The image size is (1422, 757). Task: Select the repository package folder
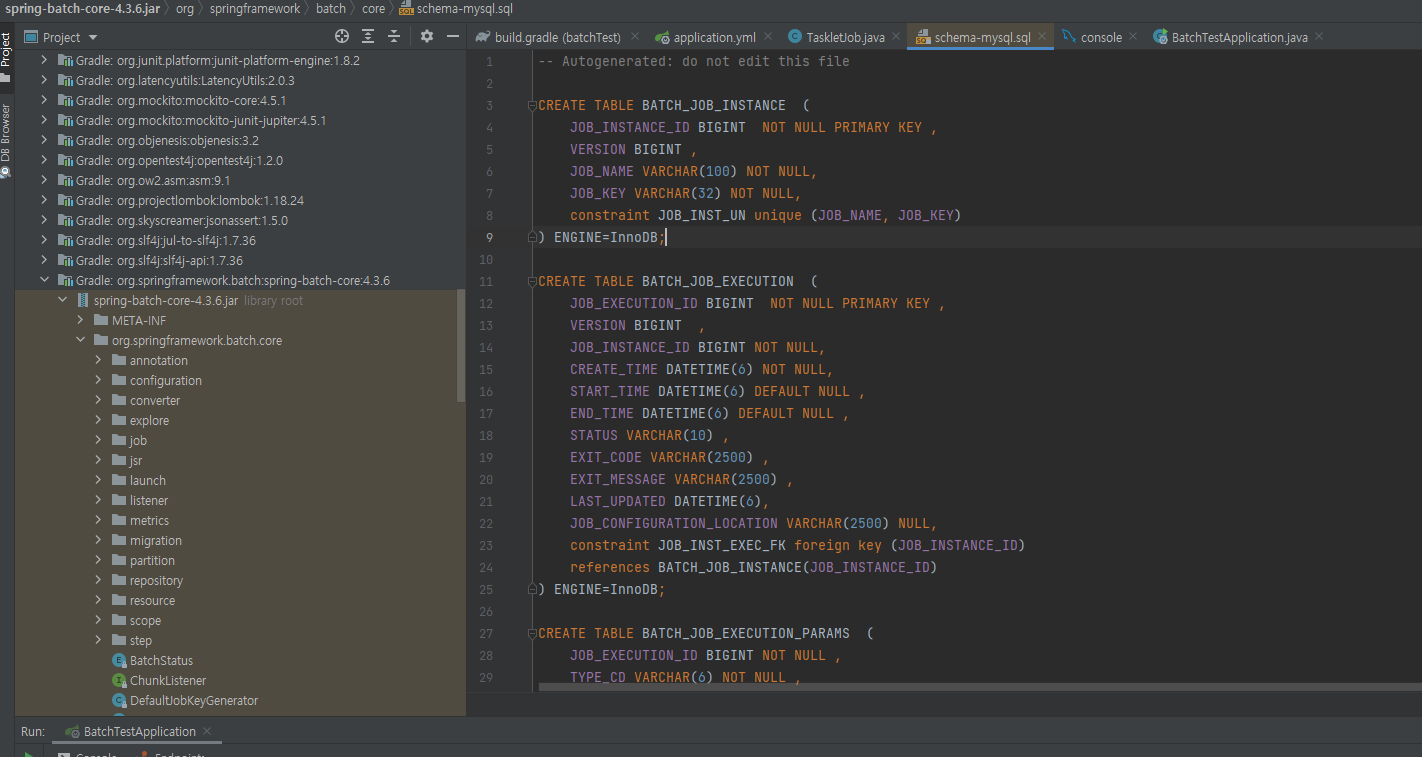coord(156,580)
